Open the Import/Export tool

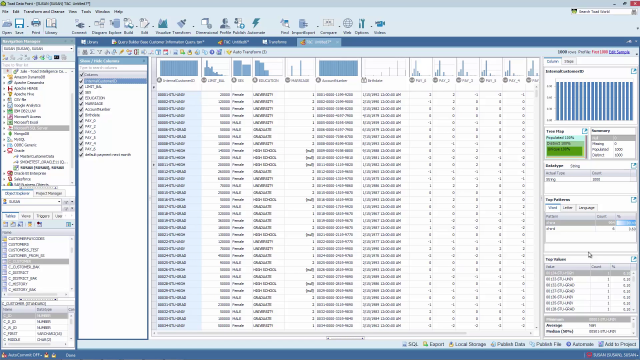click(x=303, y=26)
